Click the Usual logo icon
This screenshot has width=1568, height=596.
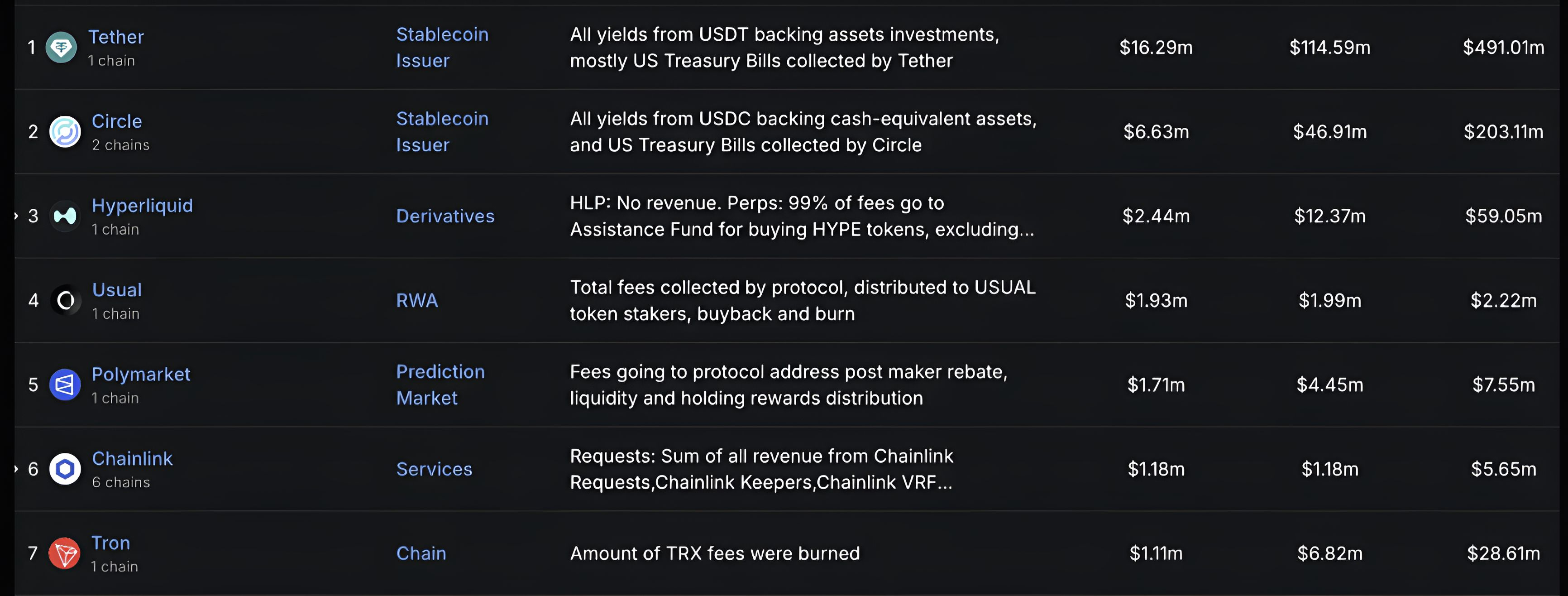(x=65, y=300)
